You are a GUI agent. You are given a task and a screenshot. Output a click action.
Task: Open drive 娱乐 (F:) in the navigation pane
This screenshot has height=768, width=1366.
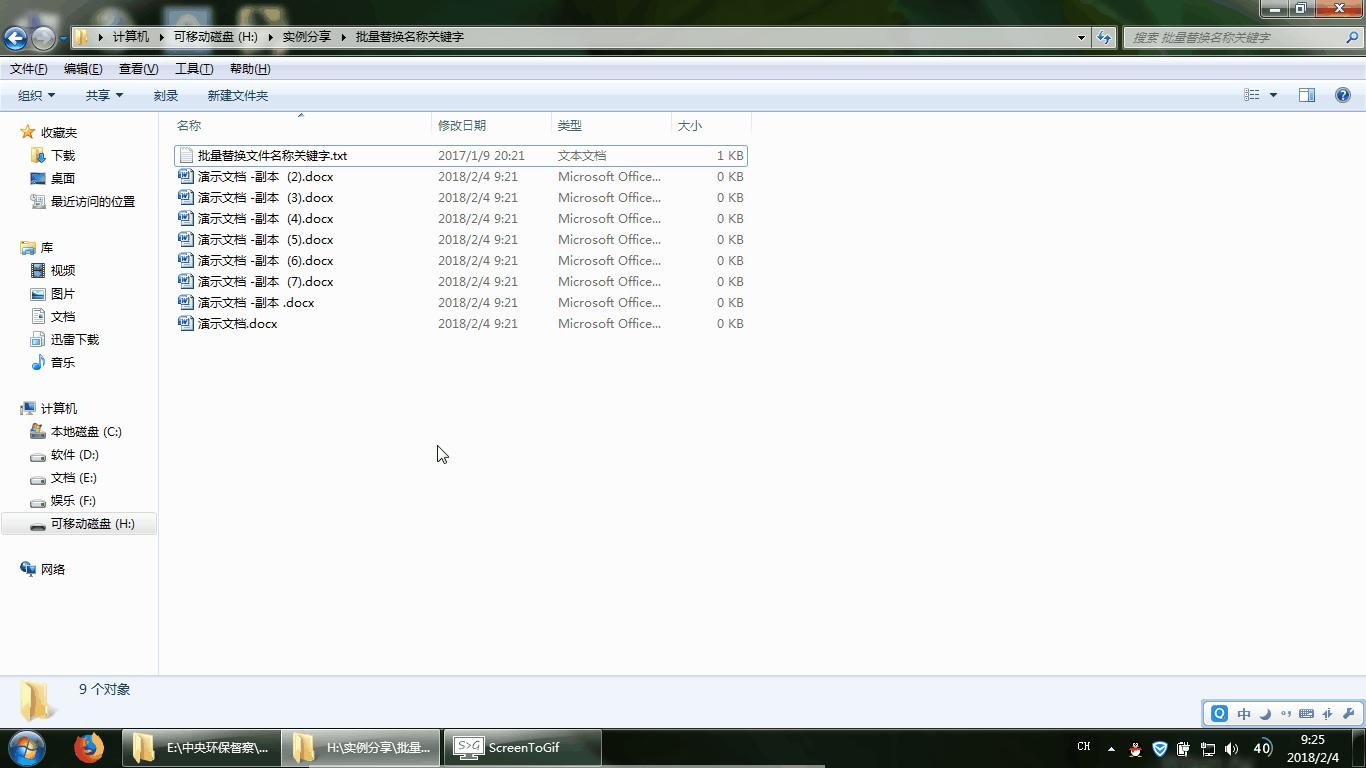click(73, 500)
